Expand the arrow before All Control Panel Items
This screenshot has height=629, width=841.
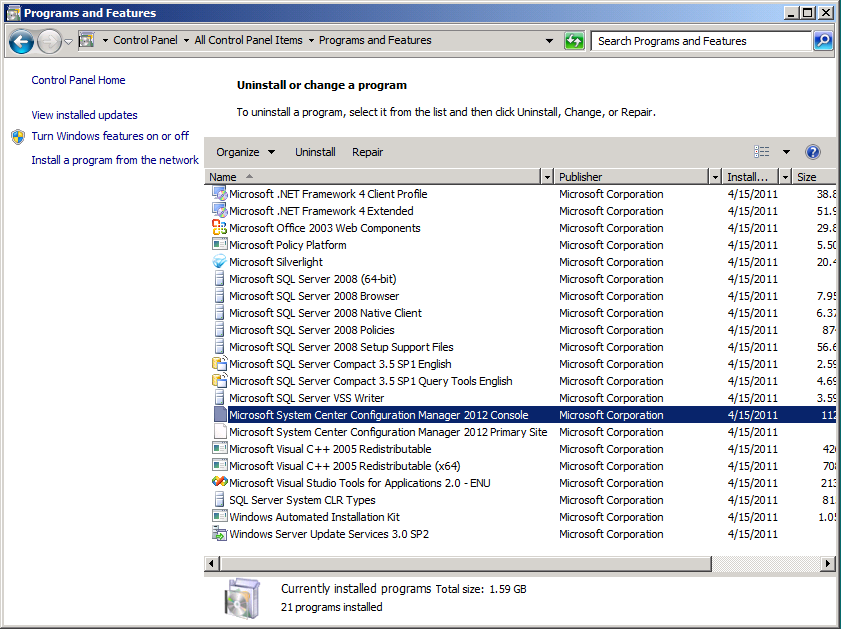point(186,40)
